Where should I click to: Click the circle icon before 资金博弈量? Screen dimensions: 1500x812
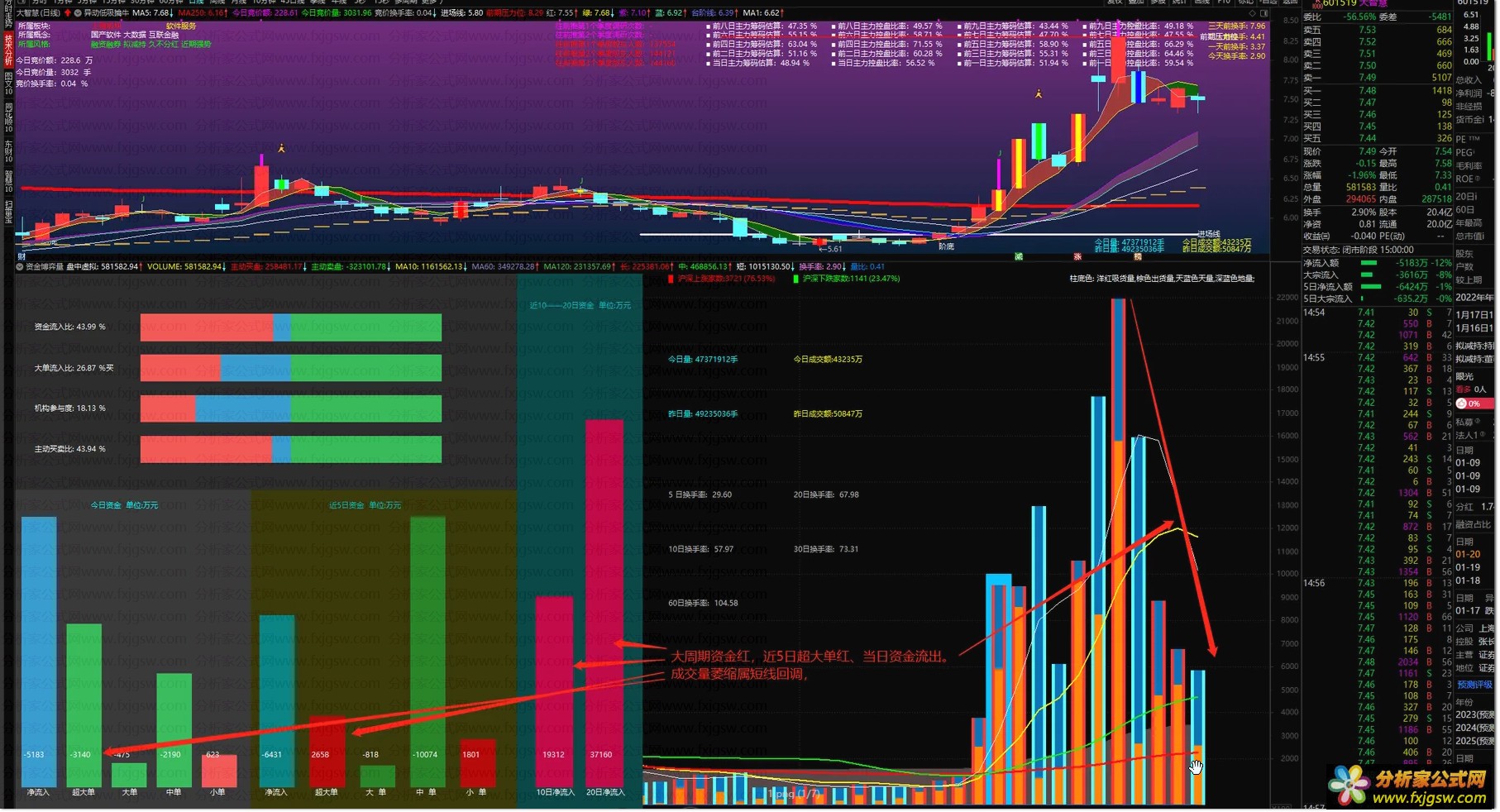[x=20, y=267]
